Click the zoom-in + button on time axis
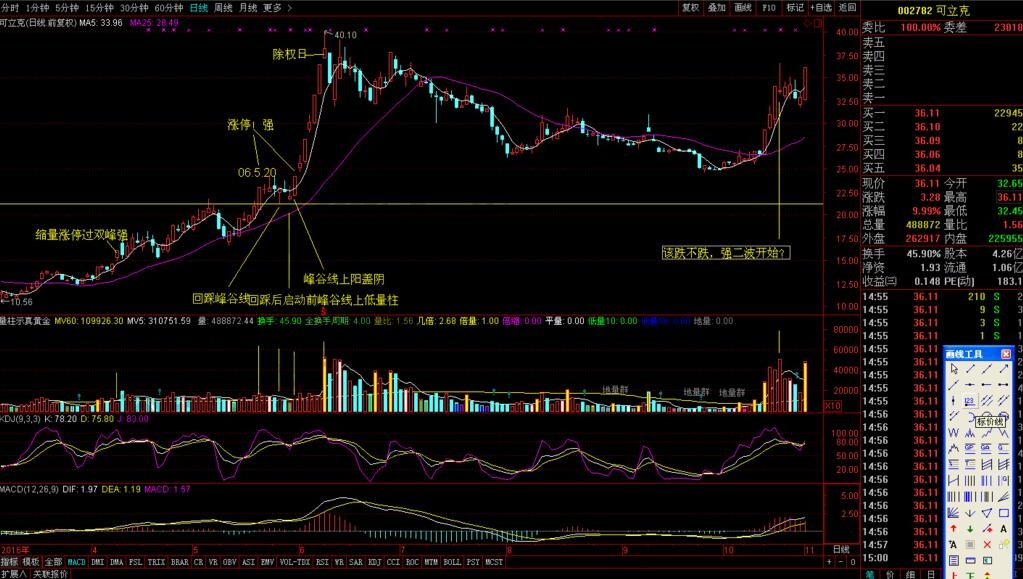The image size is (1023, 579). point(829,562)
